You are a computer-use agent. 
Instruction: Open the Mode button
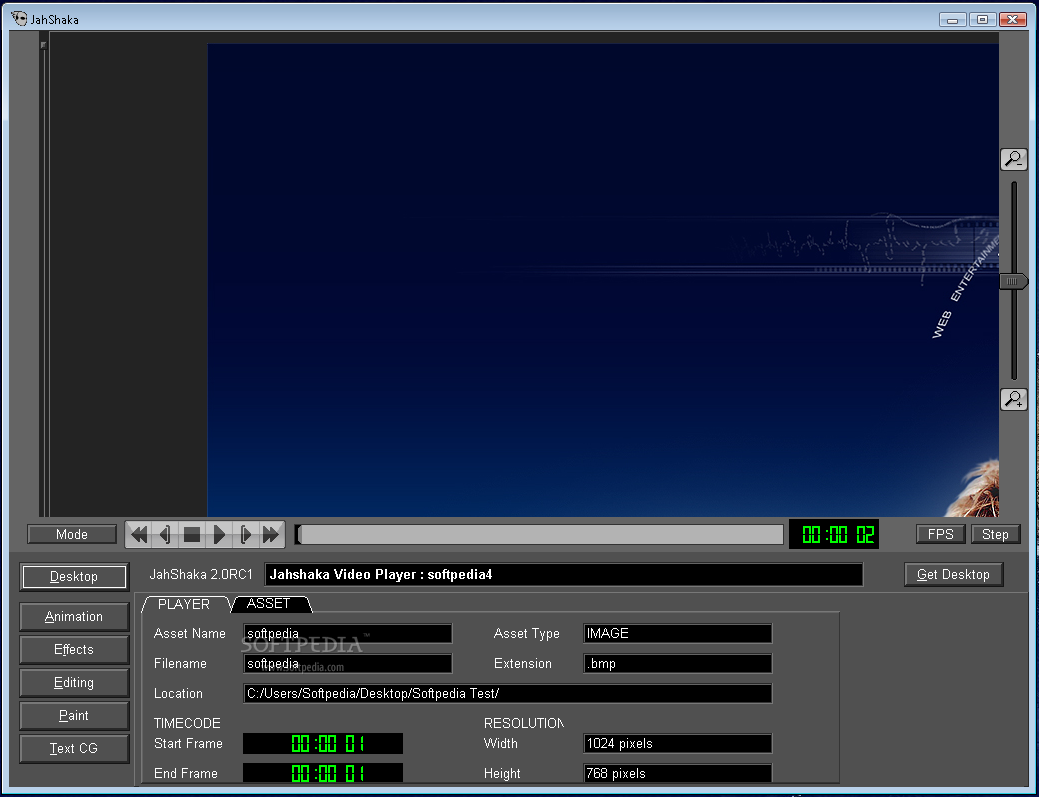pos(72,534)
